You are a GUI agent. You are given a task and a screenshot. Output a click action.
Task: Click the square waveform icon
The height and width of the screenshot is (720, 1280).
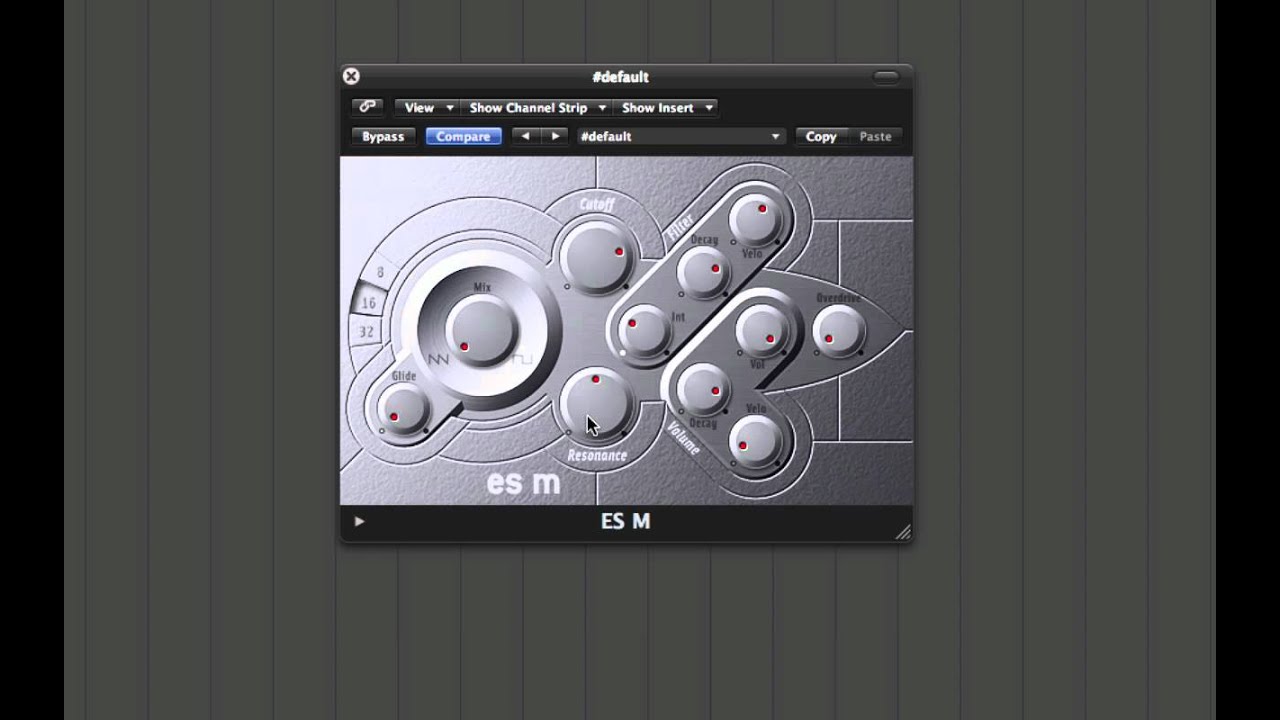pyautogui.click(x=523, y=359)
